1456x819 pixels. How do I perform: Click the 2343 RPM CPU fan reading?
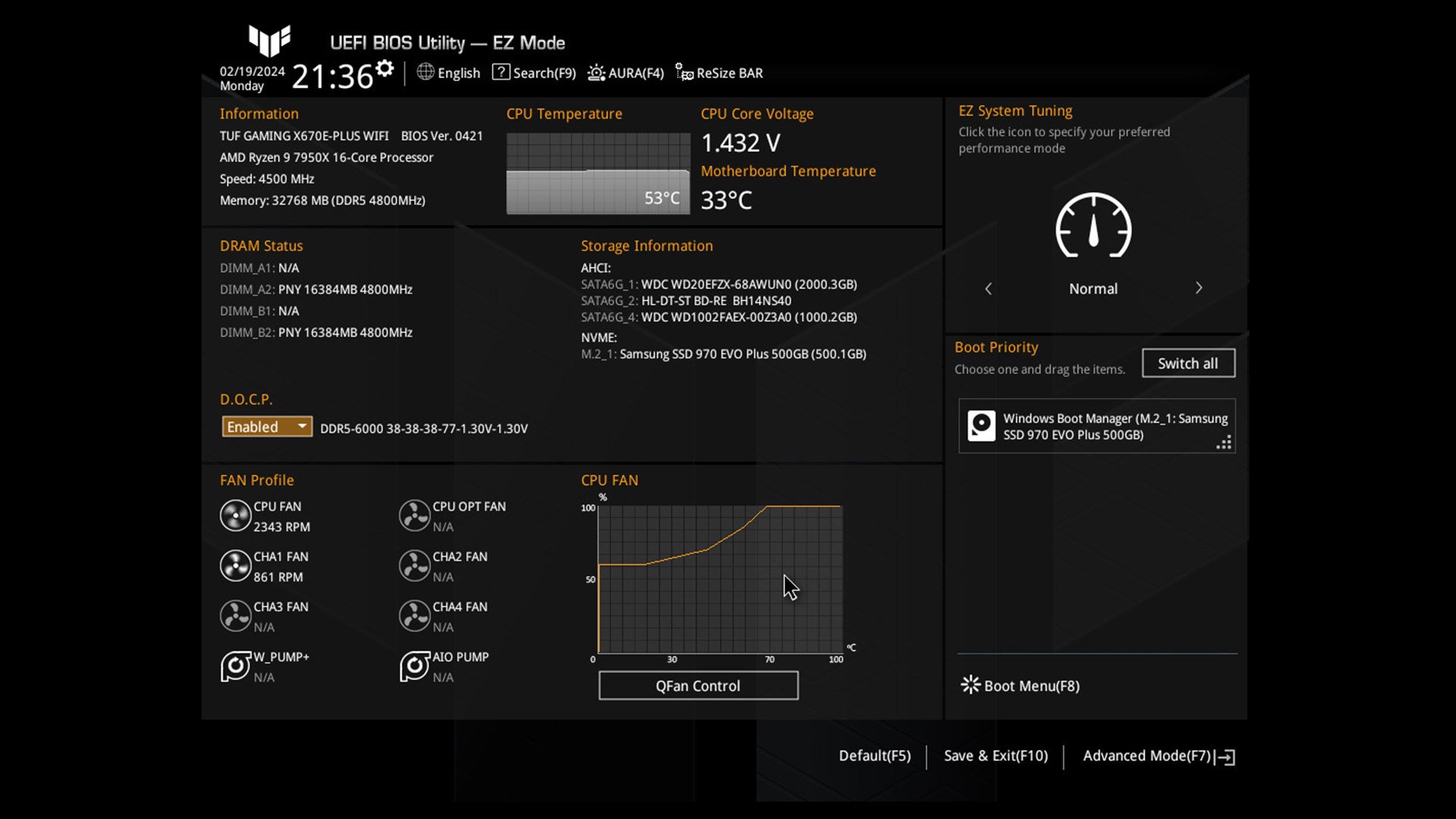pos(281,527)
